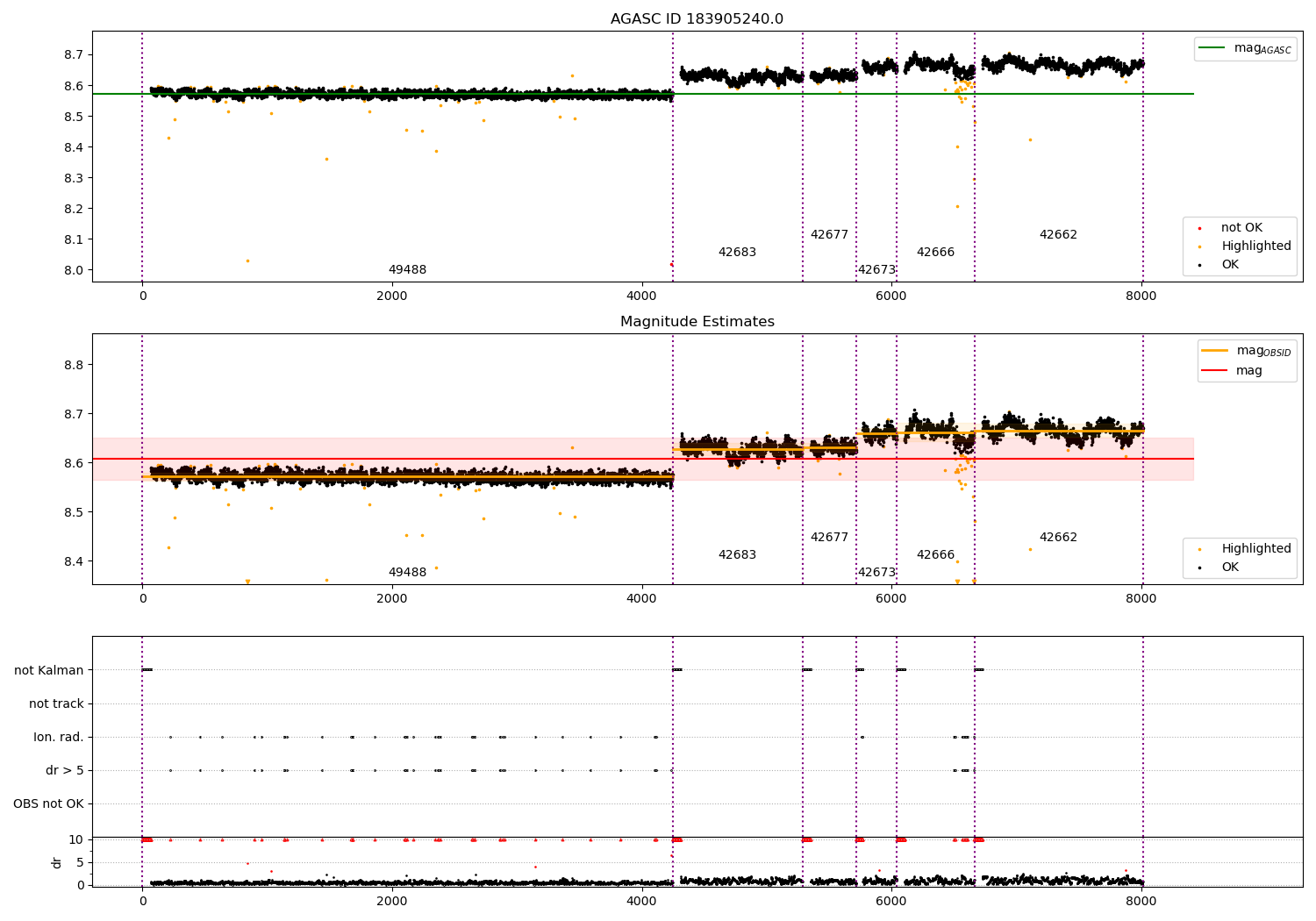Click the 'not Kalman' axis label

coord(49,671)
